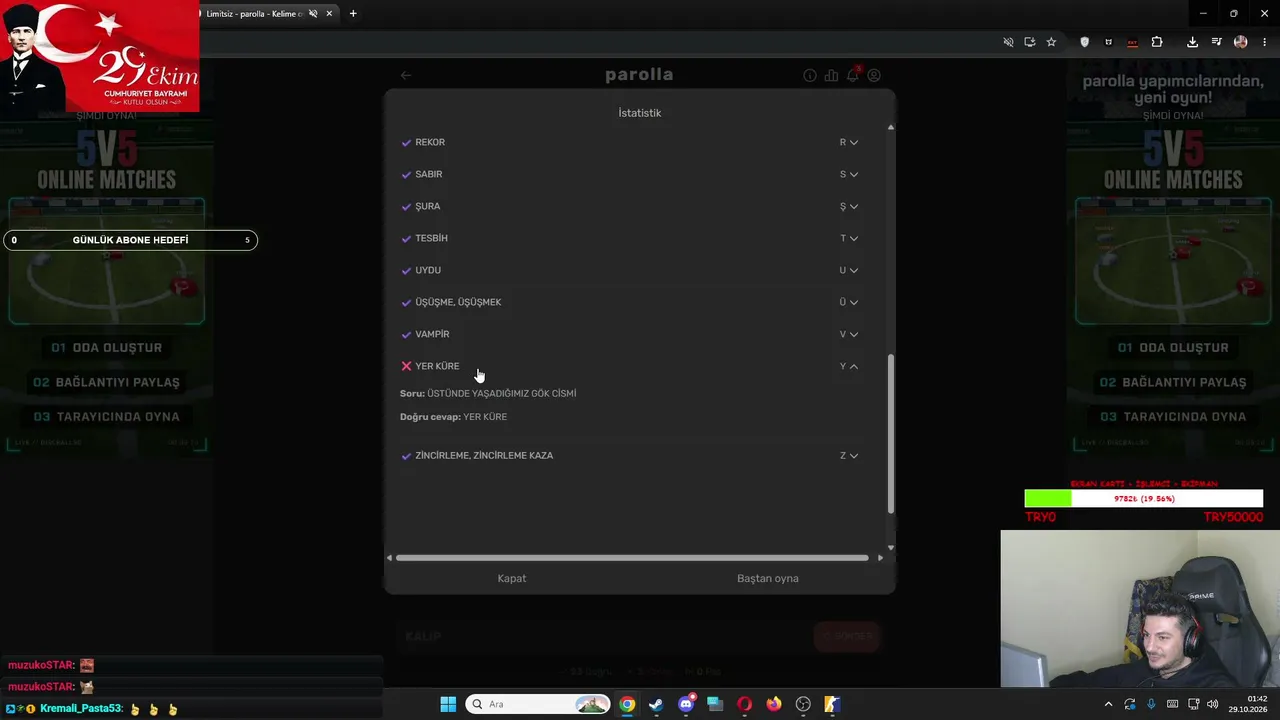Mute the tab via speaker icon on tab
The height and width of the screenshot is (720, 1280).
click(313, 14)
